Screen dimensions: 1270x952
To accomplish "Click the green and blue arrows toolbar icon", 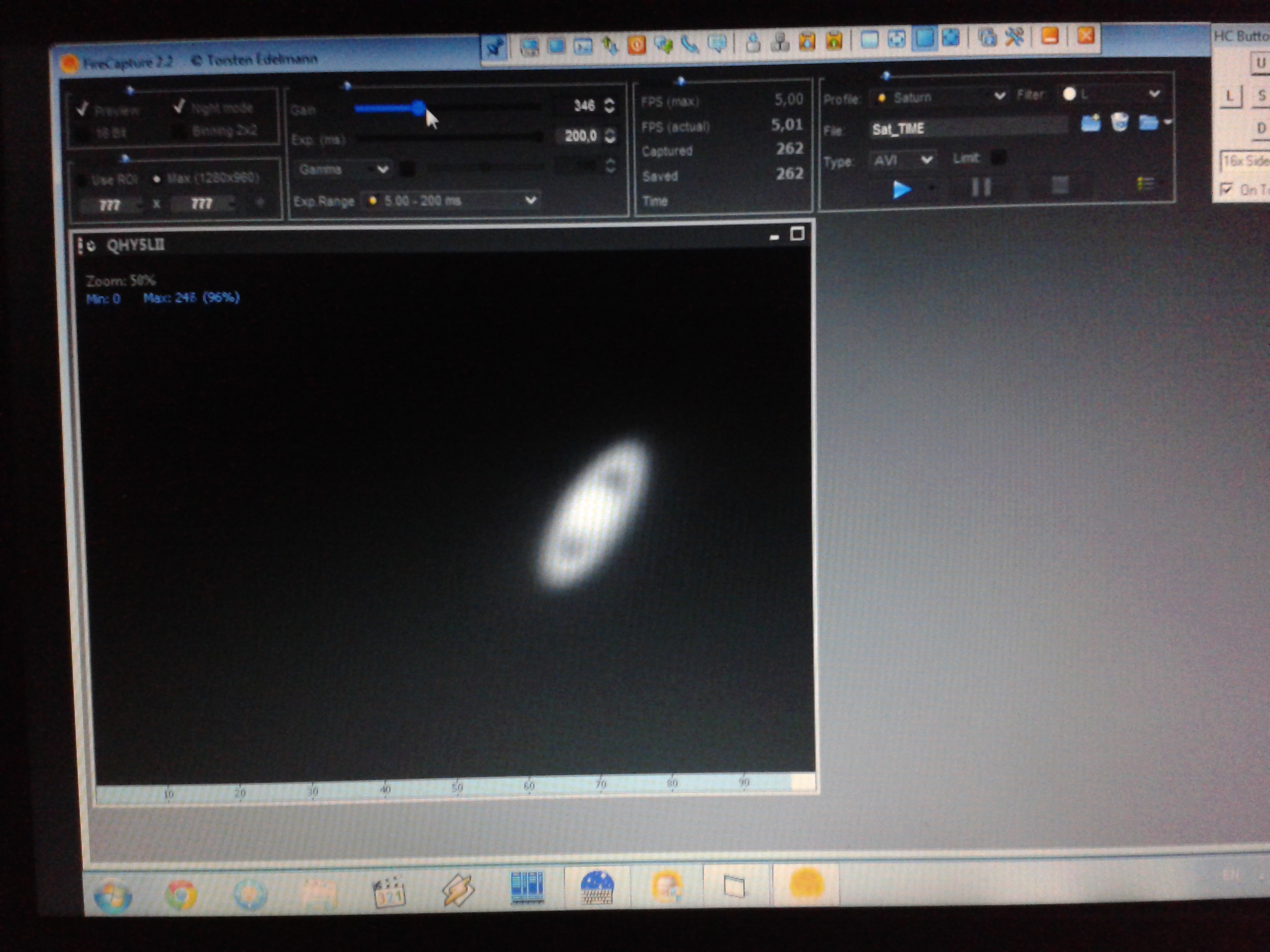I will click(x=610, y=45).
